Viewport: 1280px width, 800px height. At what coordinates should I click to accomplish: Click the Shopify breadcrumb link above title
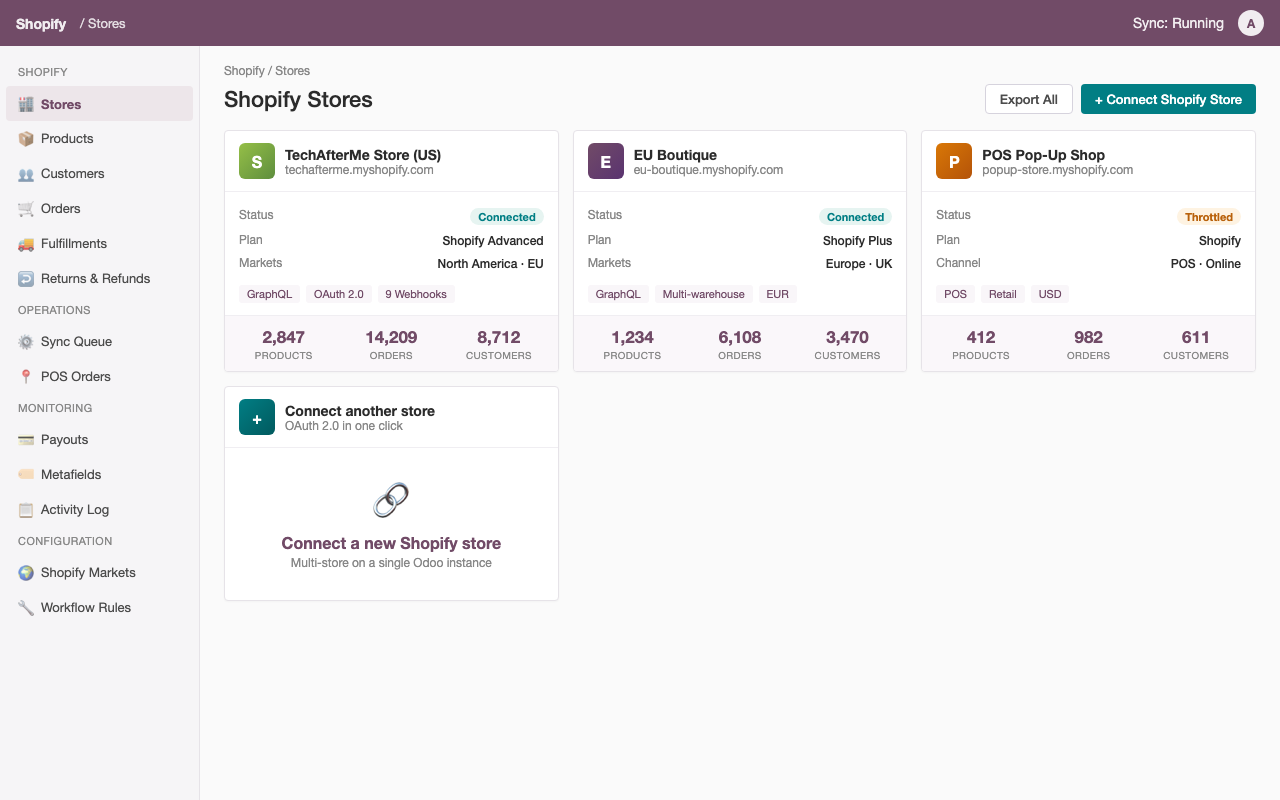244,71
